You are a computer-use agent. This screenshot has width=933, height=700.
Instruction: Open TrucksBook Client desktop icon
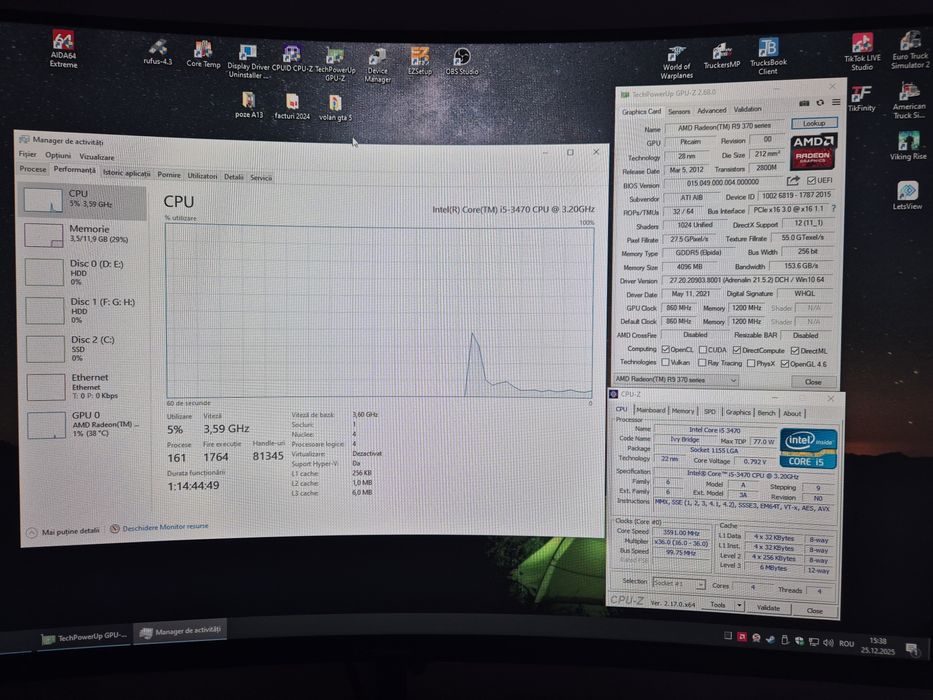pos(768,56)
